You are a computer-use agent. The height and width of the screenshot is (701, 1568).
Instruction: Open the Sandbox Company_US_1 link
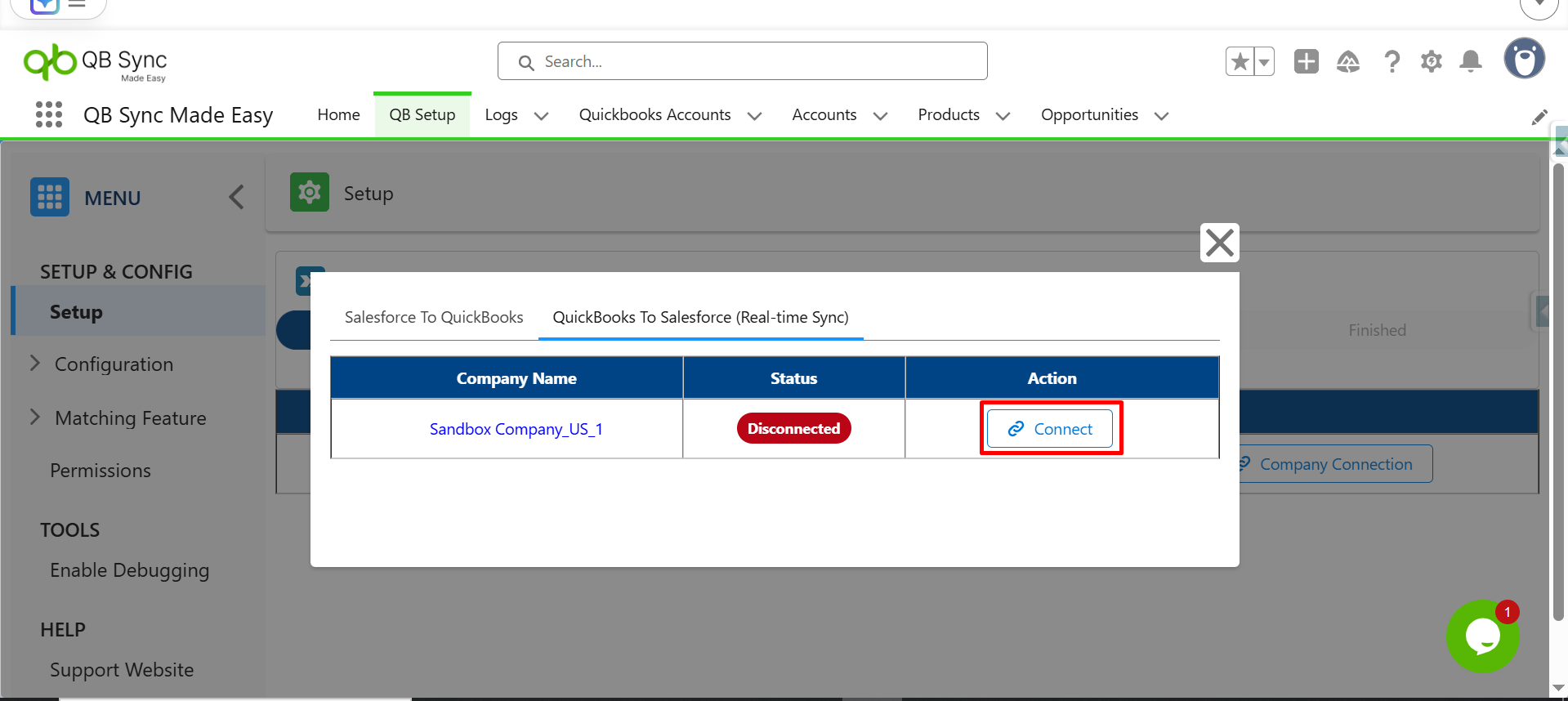click(x=516, y=429)
